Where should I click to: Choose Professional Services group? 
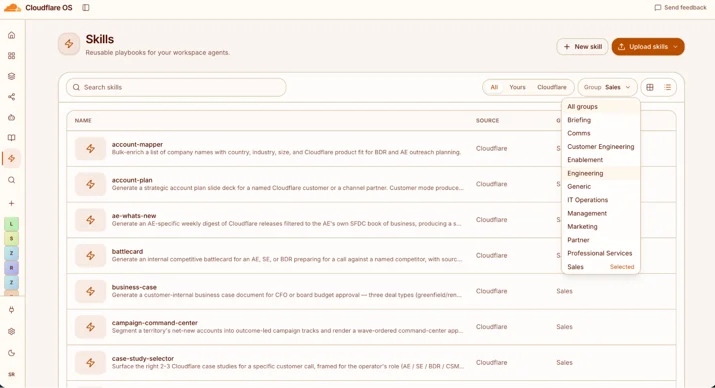(x=601, y=253)
